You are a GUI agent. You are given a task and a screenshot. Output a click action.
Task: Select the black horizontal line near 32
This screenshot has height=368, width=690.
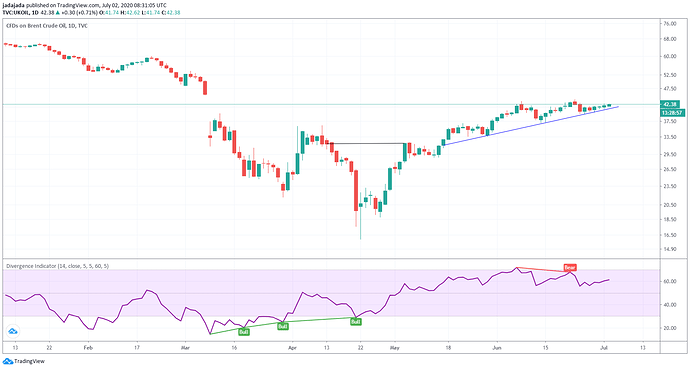pyautogui.click(x=368, y=144)
